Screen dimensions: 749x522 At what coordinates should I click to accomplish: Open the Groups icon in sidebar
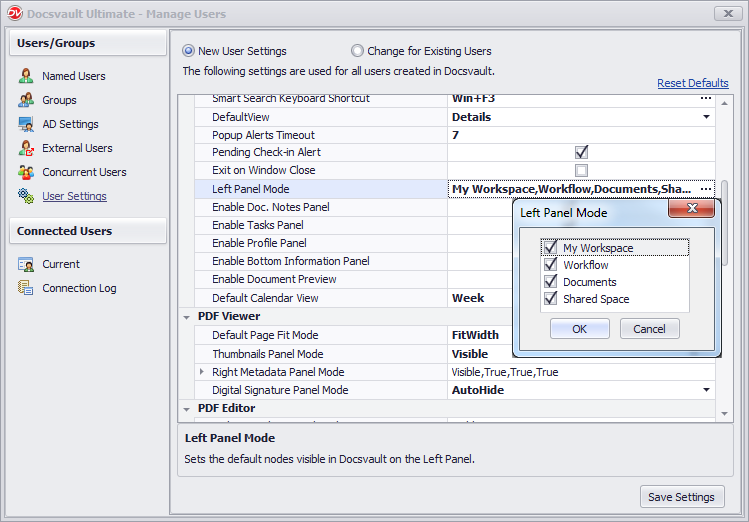26,100
